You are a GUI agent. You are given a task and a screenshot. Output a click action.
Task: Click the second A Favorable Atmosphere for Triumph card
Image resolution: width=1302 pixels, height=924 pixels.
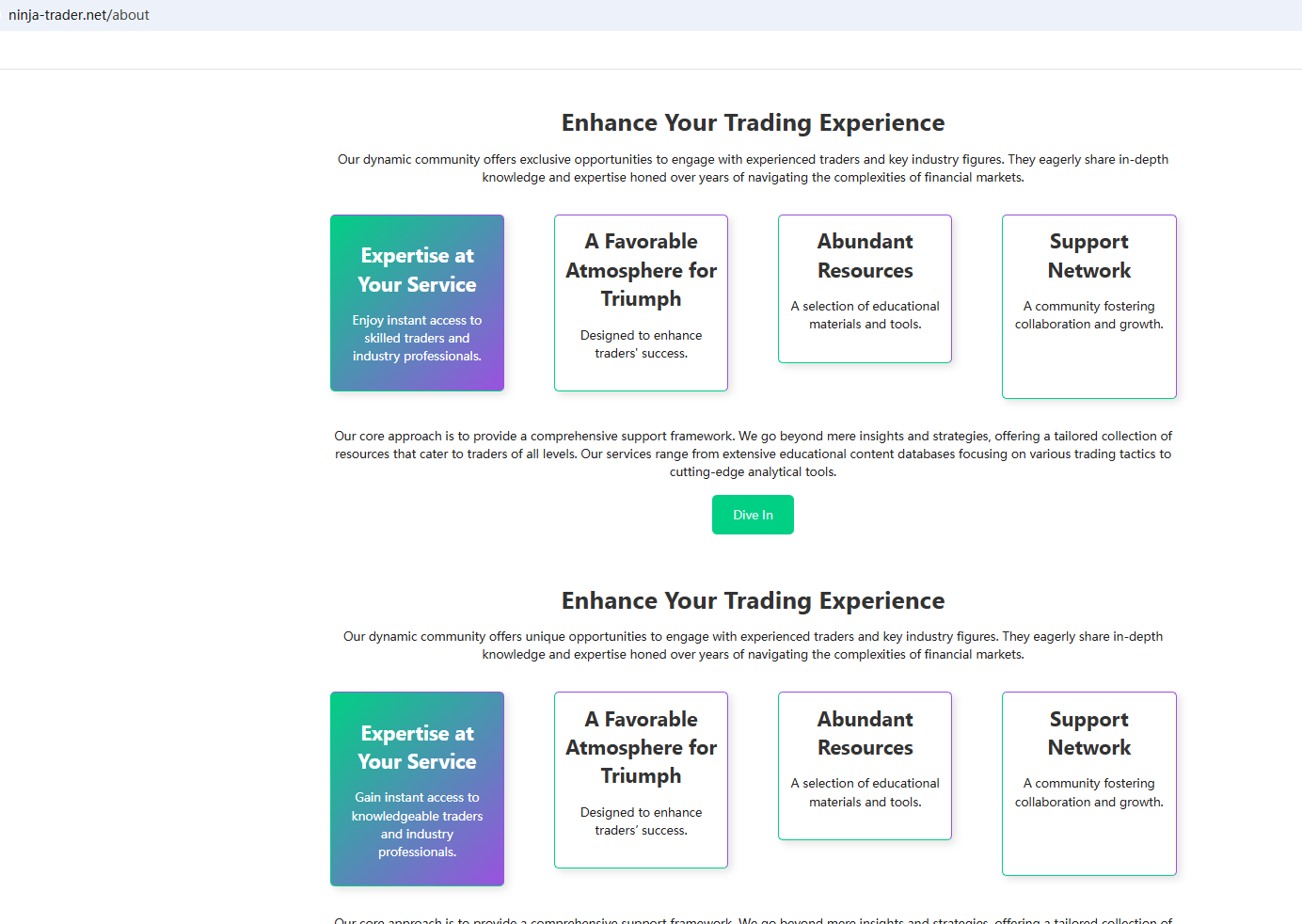click(641, 780)
